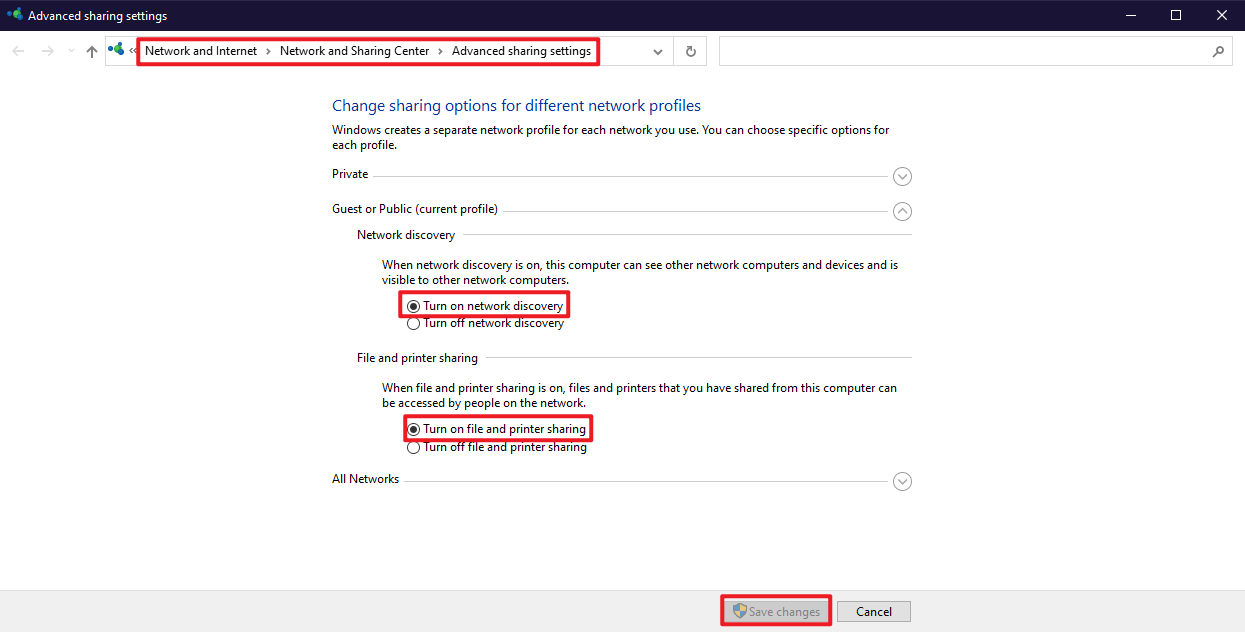Click the File and printer sharing heading
Image resolution: width=1245 pixels, height=632 pixels.
point(417,358)
